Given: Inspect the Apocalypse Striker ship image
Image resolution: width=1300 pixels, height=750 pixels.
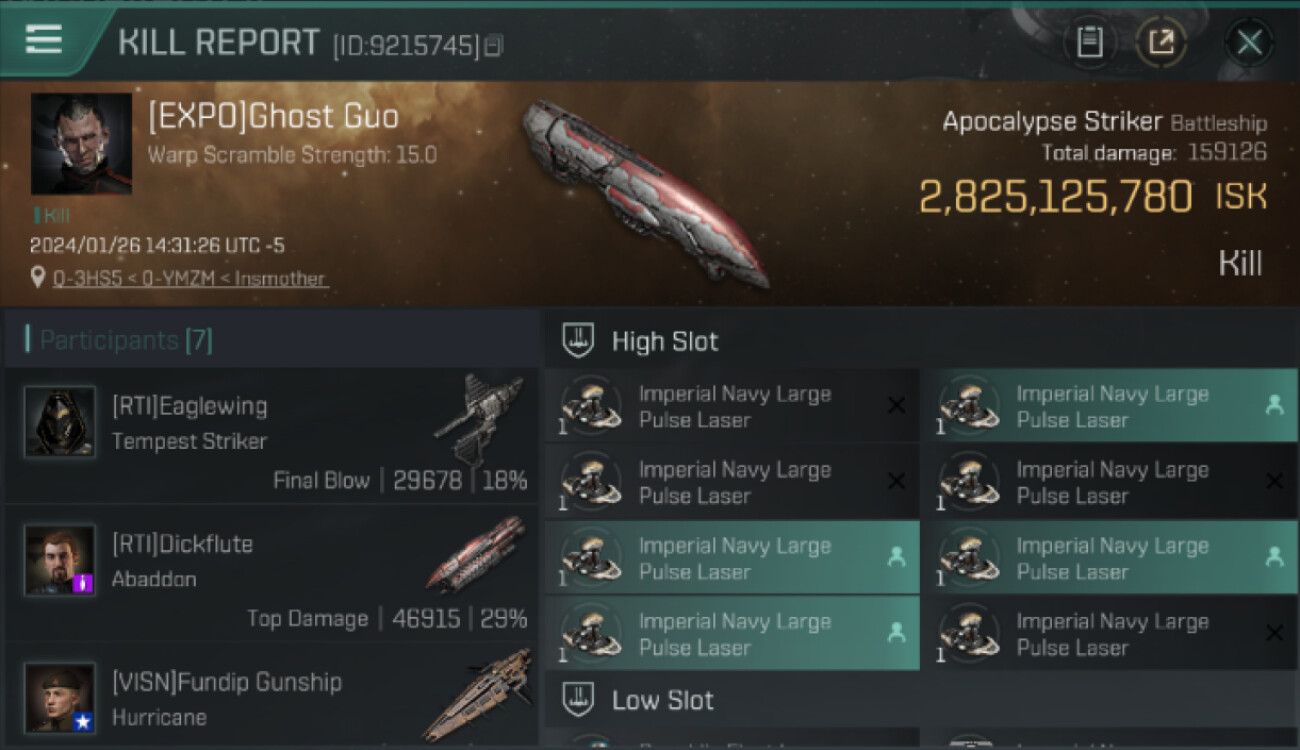Looking at the screenshot, I should (x=643, y=193).
